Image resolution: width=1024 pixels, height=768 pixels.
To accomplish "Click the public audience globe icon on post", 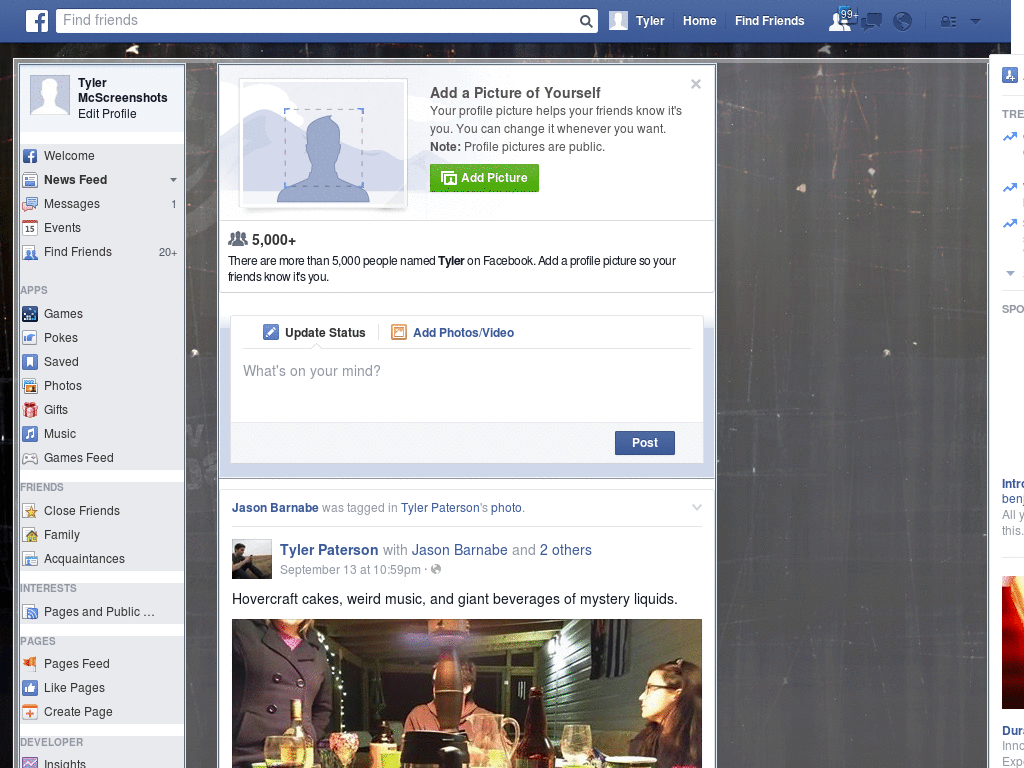I will coord(436,569).
